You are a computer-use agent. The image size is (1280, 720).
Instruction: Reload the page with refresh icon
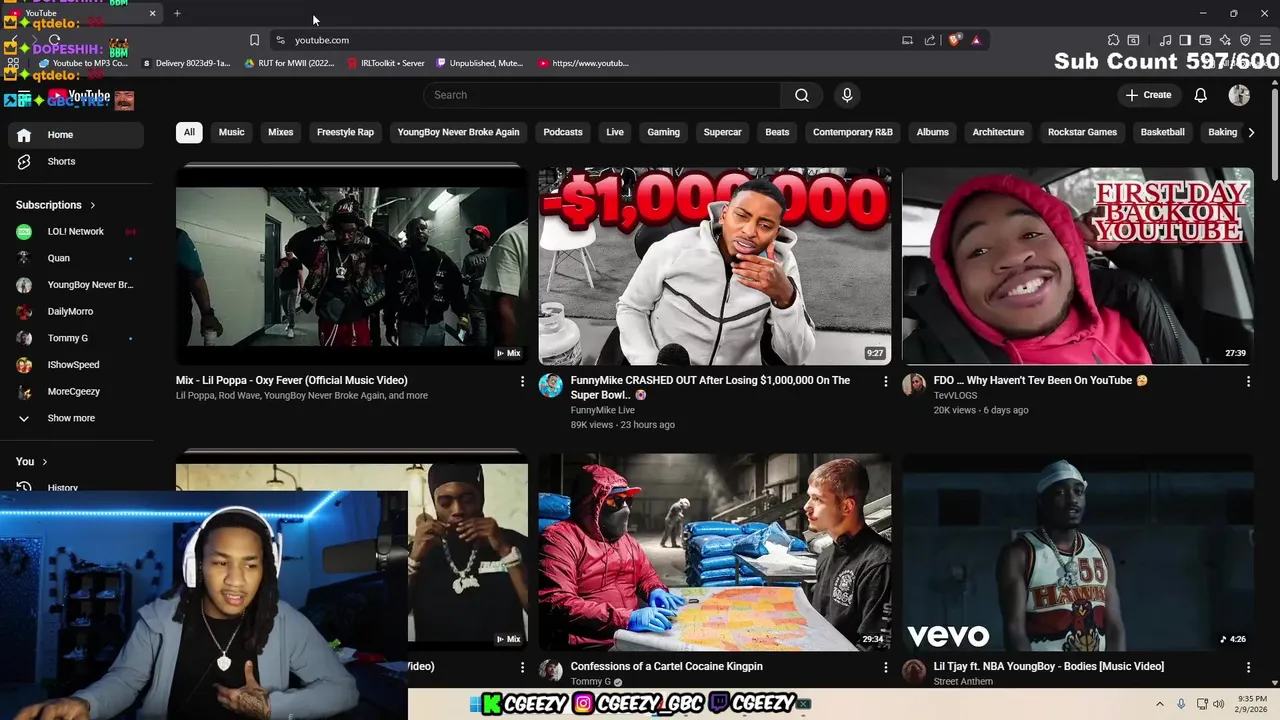54,40
